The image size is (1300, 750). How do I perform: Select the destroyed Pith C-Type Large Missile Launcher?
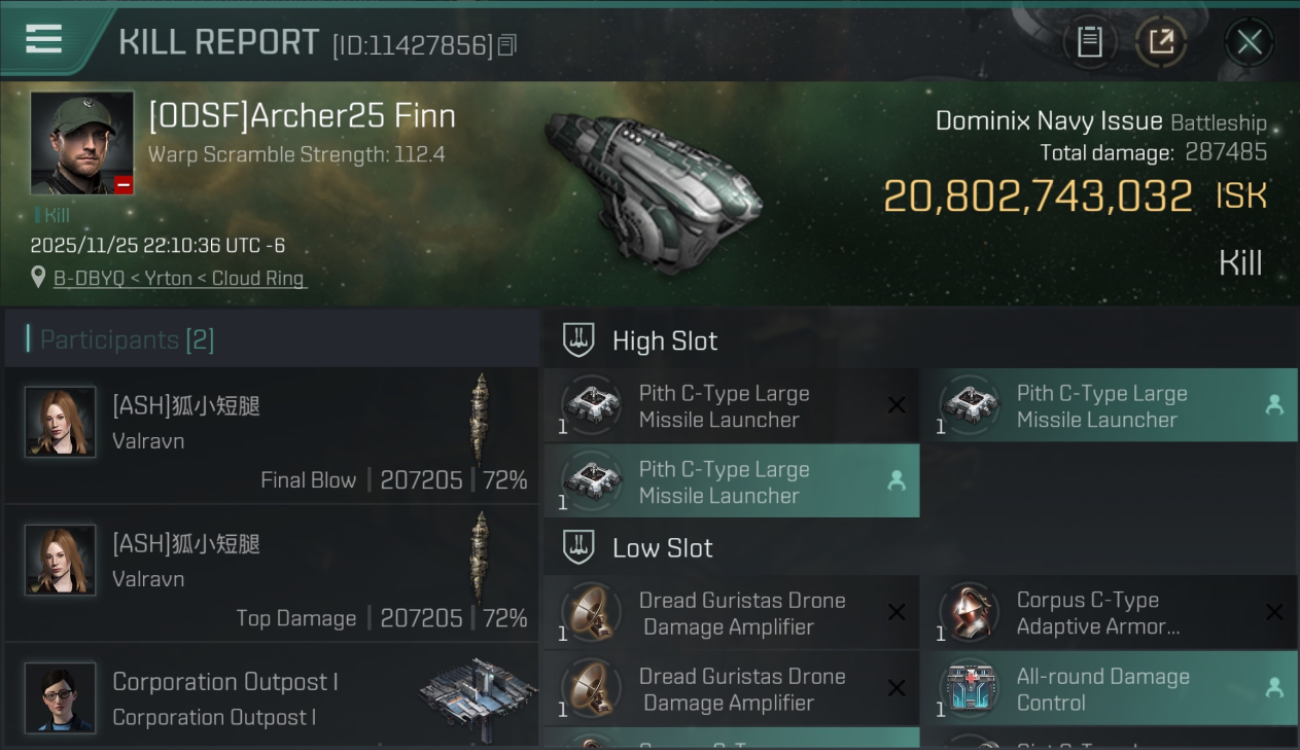coord(732,406)
